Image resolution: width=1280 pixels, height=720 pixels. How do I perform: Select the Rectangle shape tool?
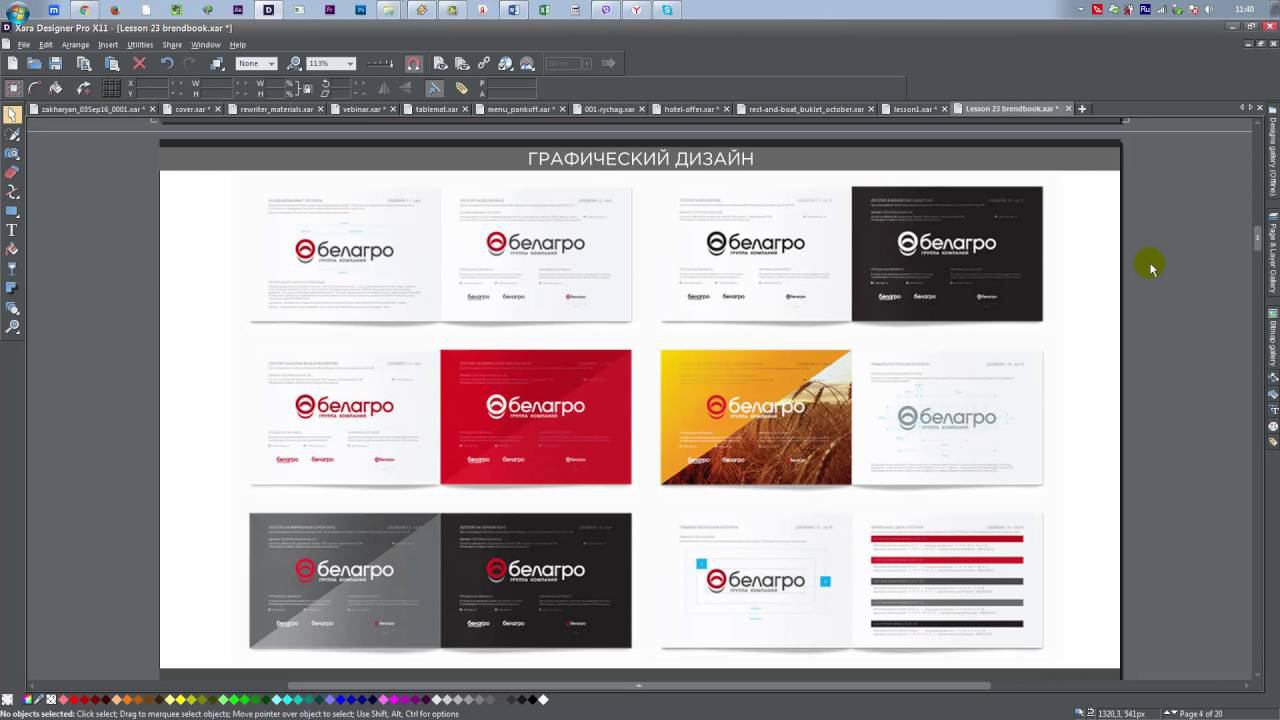[x=12, y=211]
